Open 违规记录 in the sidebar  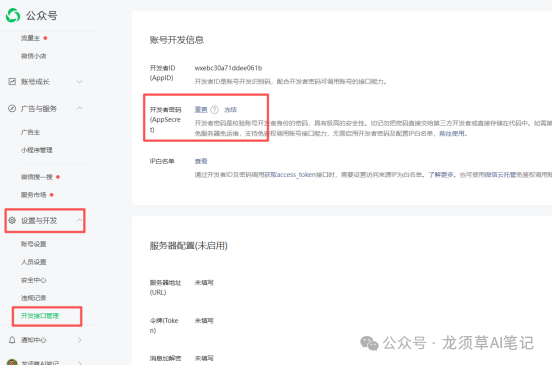click(33, 298)
